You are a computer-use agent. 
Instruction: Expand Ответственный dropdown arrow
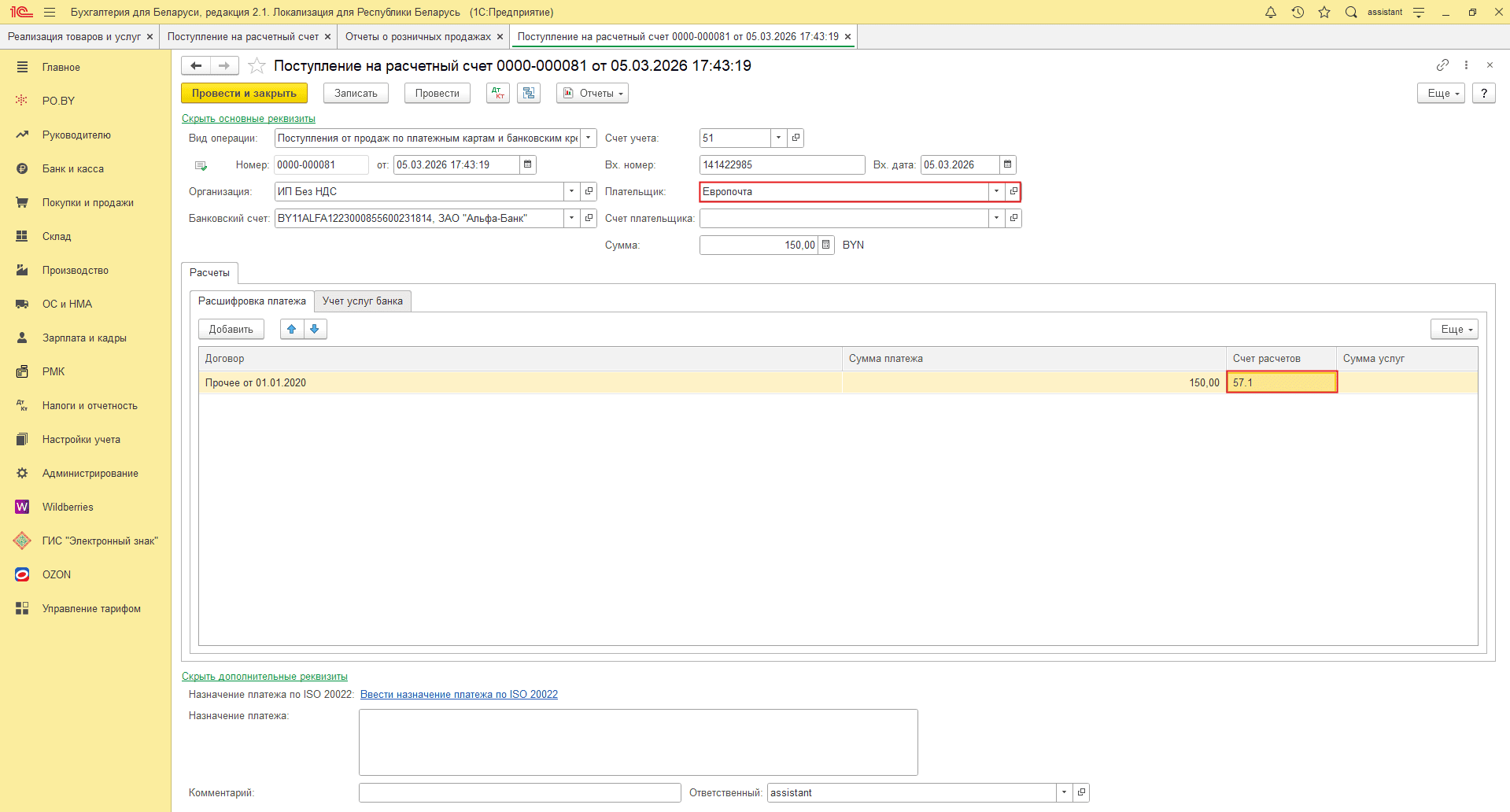(x=1064, y=792)
